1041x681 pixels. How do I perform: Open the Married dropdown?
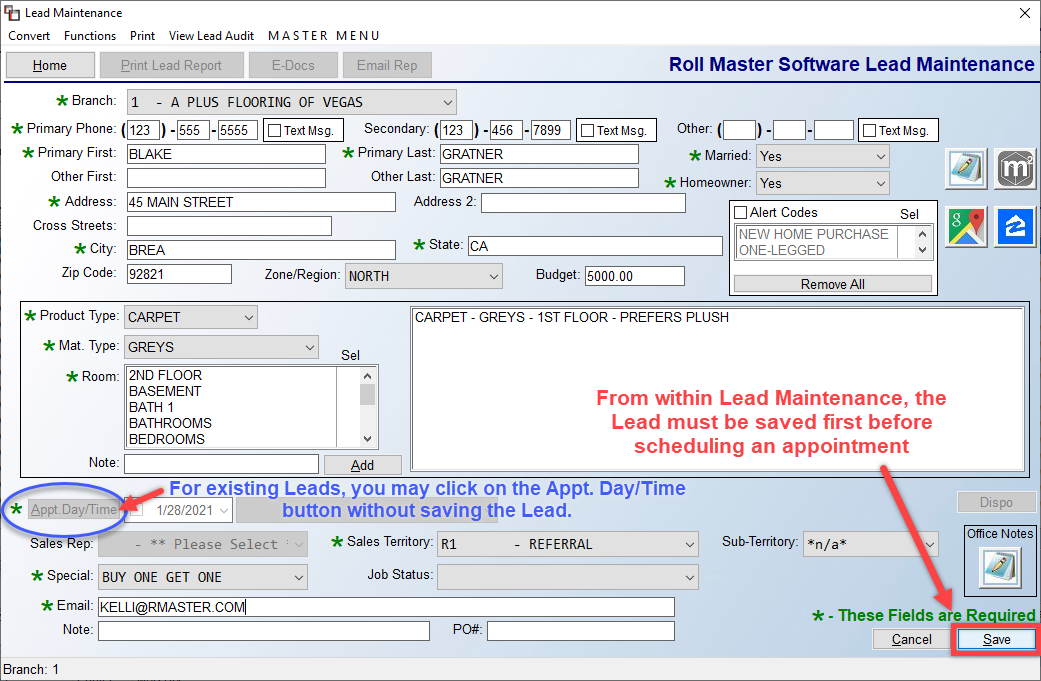pos(880,157)
